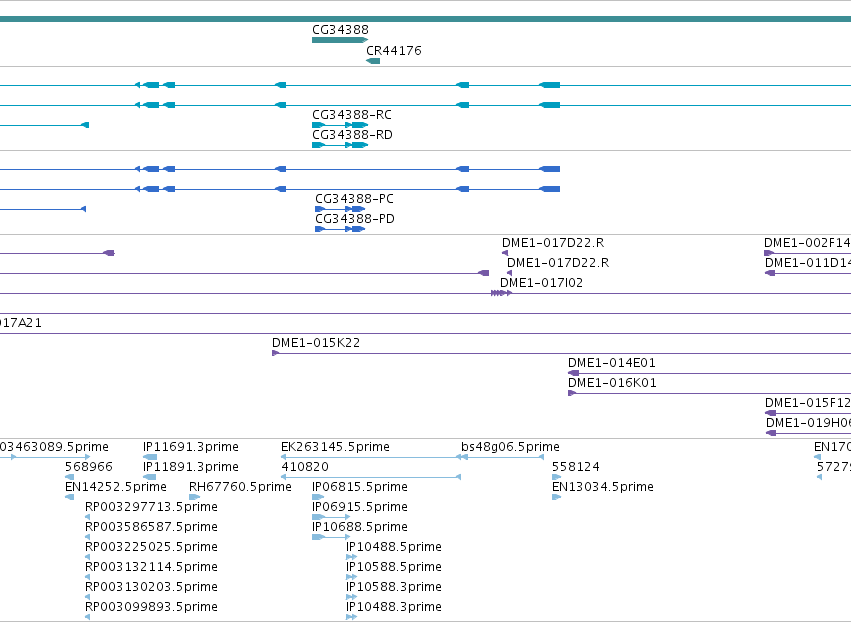The height and width of the screenshot is (622, 851).
Task: Click the RP003586587.5prime EST label
Action: (151, 528)
